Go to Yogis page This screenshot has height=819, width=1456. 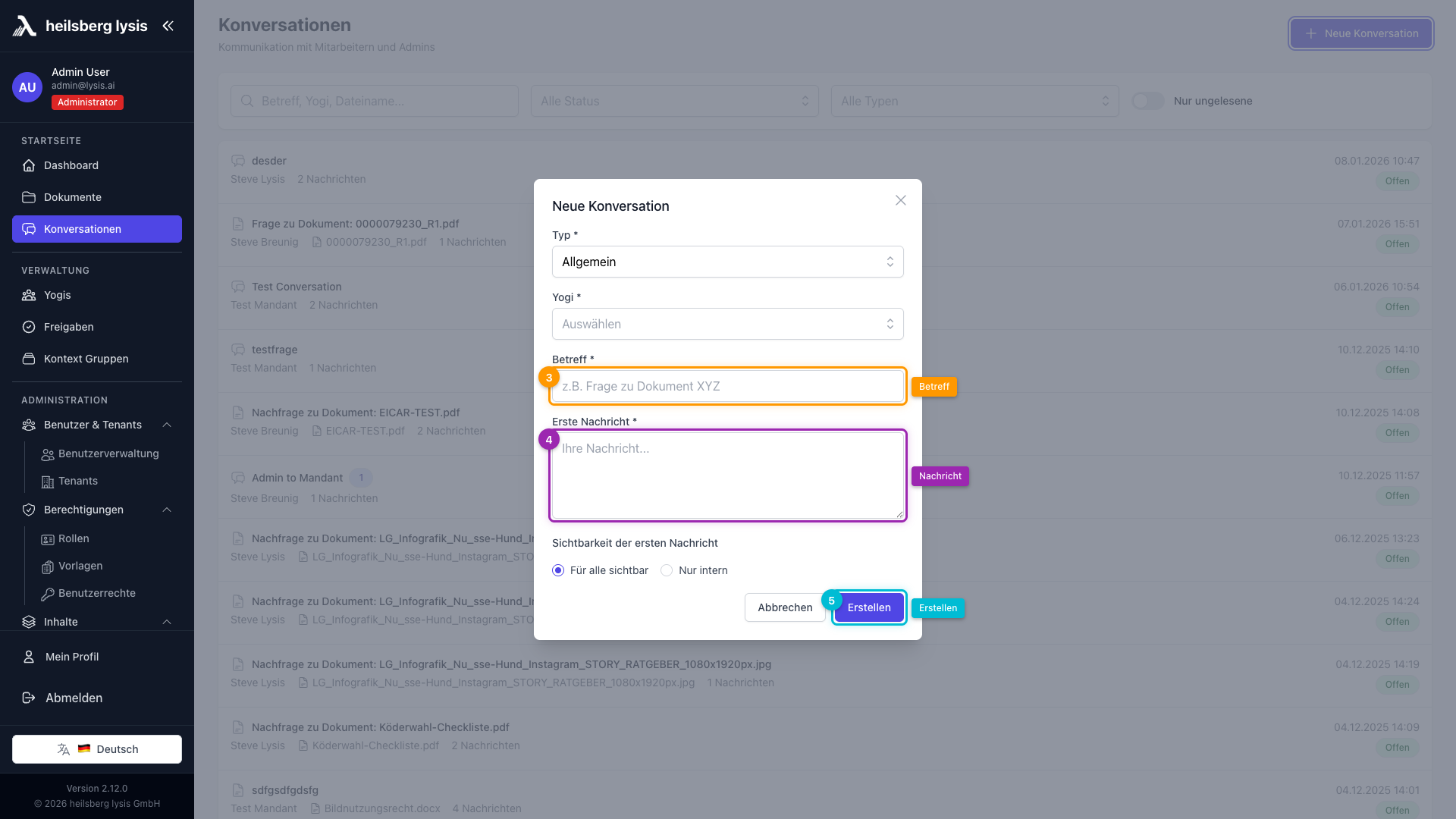point(97,295)
